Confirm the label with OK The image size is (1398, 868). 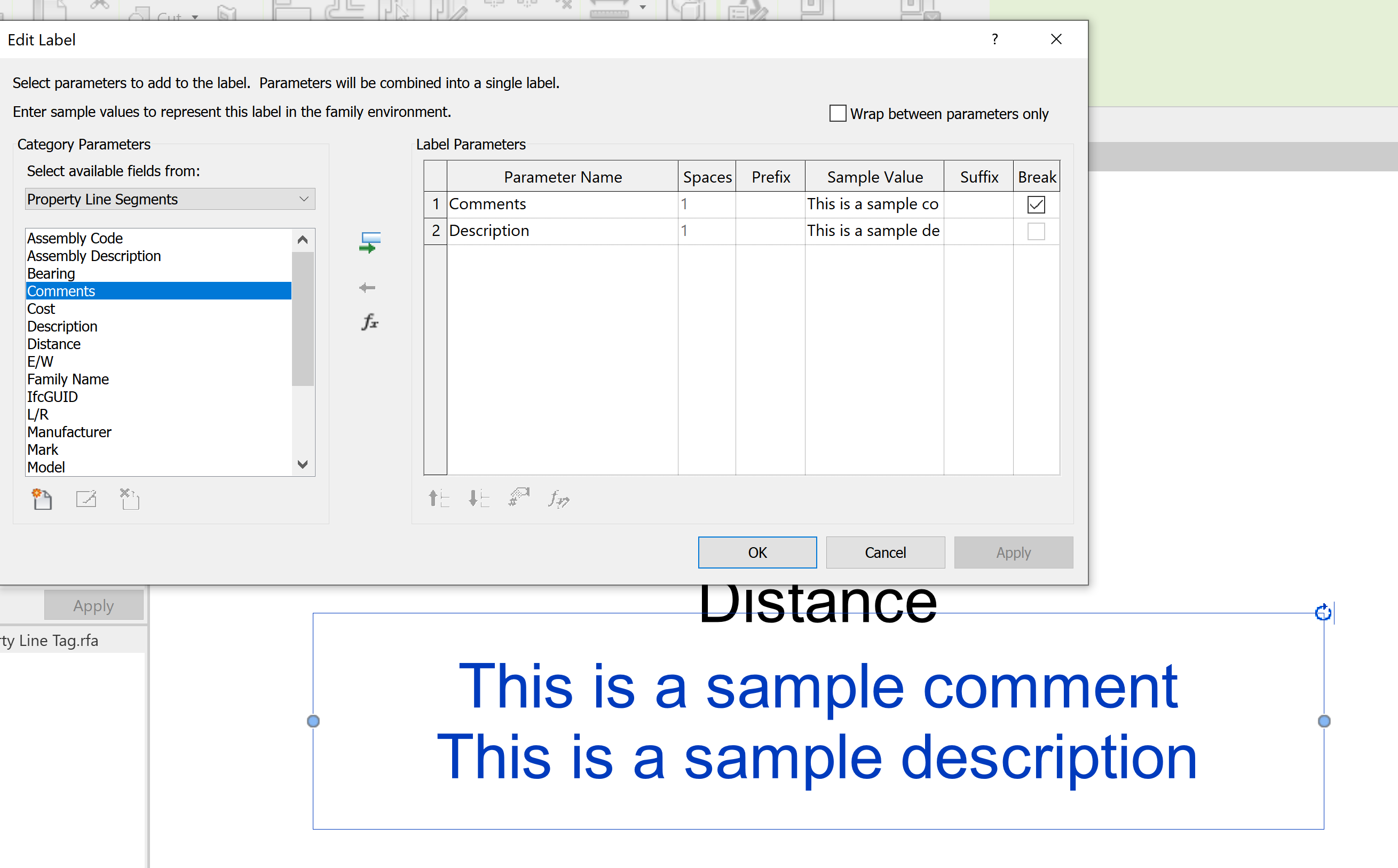pyautogui.click(x=756, y=553)
